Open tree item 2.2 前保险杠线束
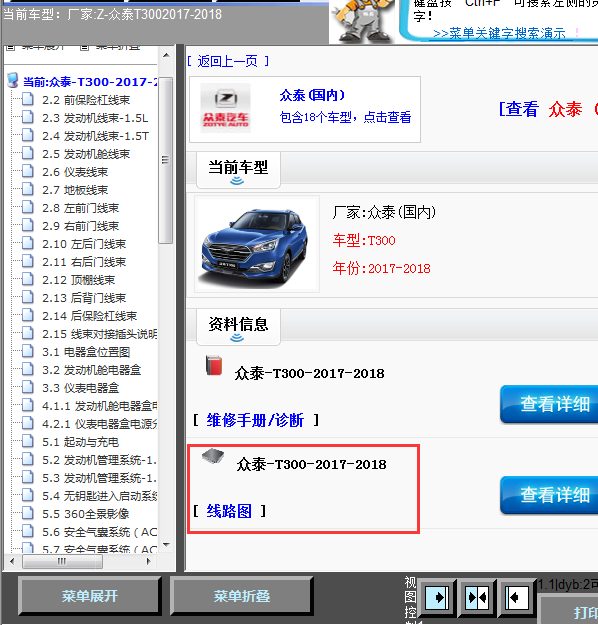 point(86,100)
